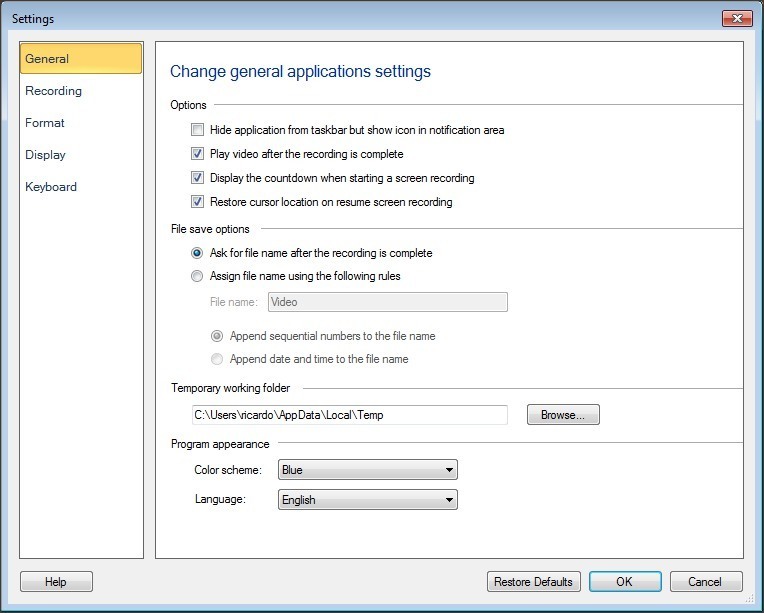Open the Language dropdown list
This screenshot has width=764, height=613.
(x=367, y=500)
